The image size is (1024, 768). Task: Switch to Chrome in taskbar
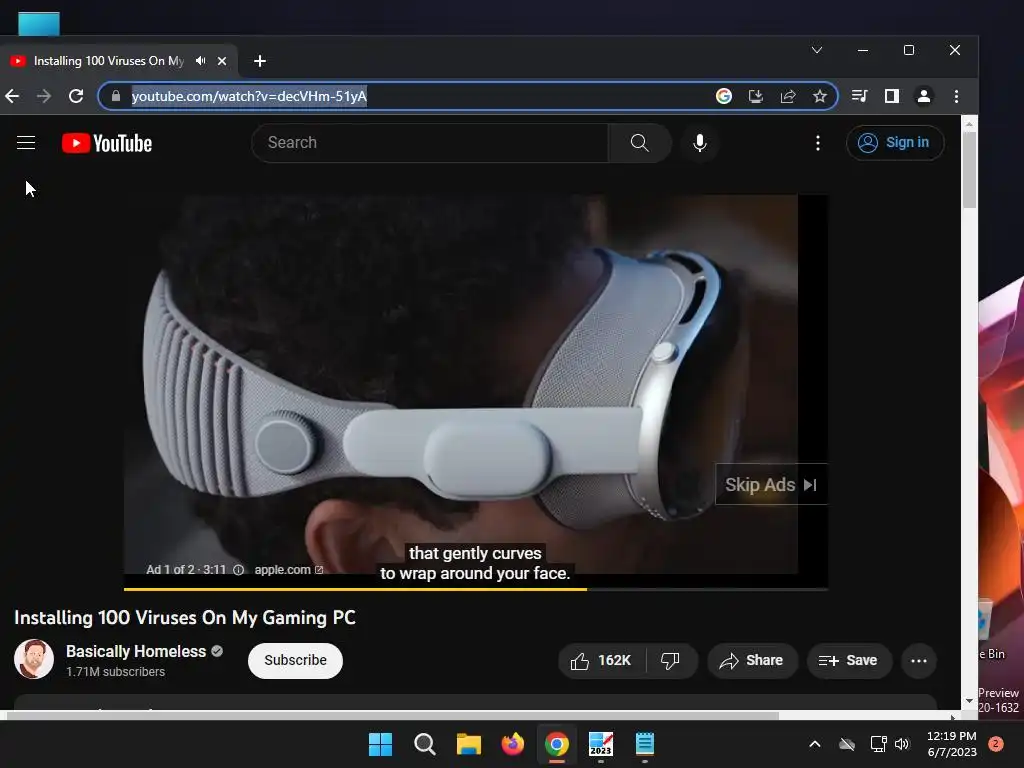pyautogui.click(x=556, y=744)
